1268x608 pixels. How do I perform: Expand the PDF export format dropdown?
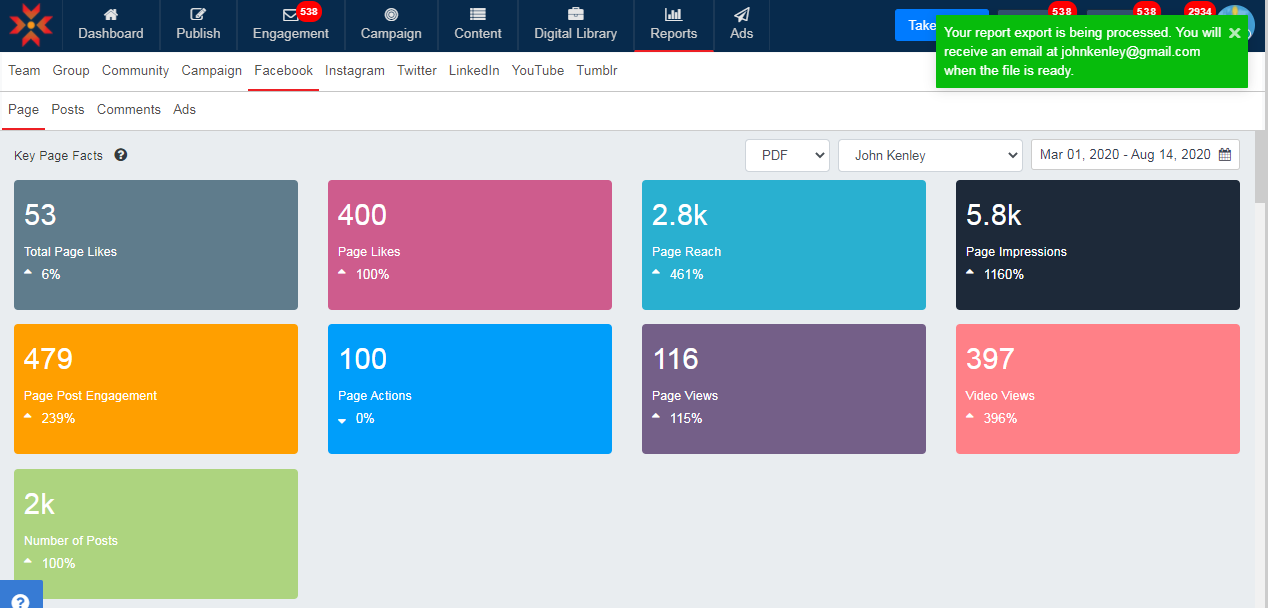787,155
